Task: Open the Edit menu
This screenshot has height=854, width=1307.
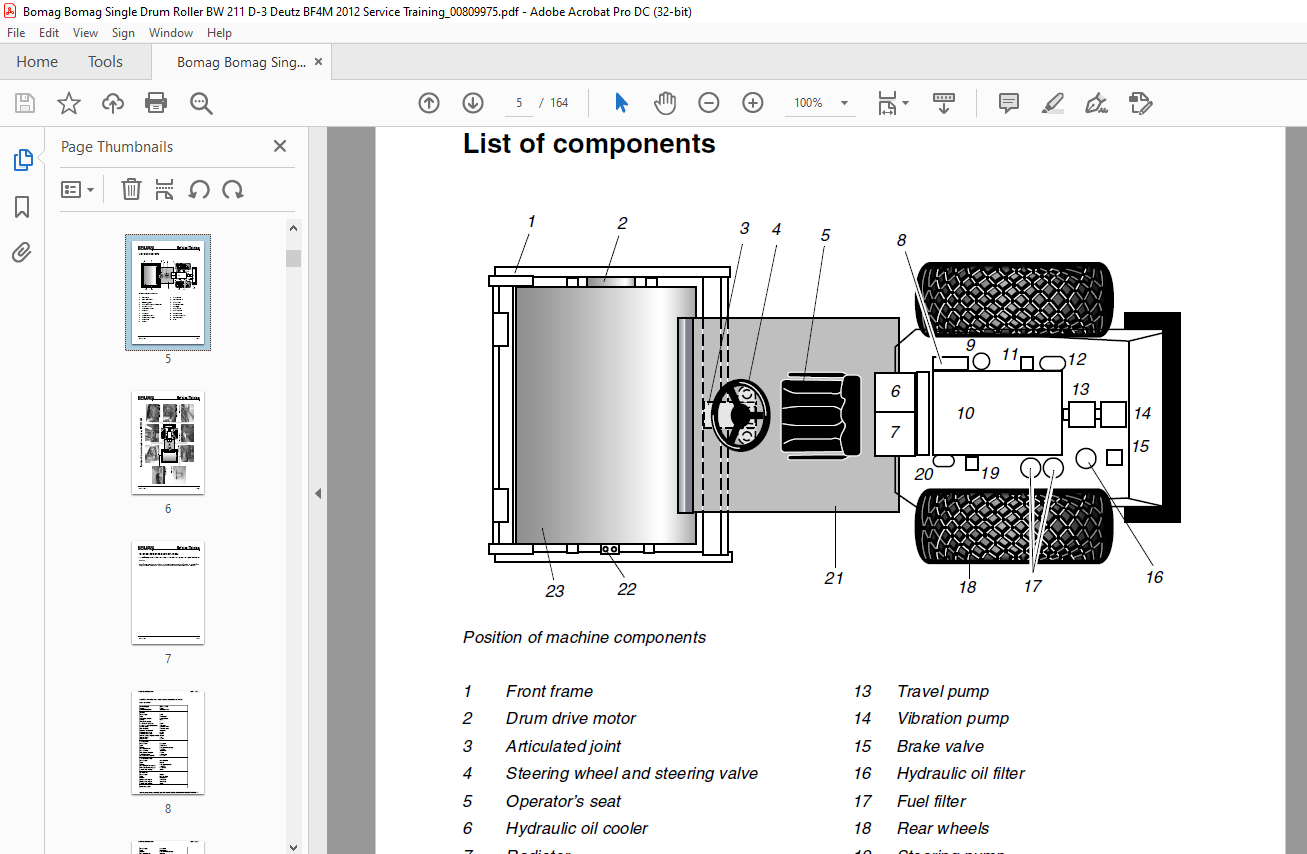Action: click(49, 33)
